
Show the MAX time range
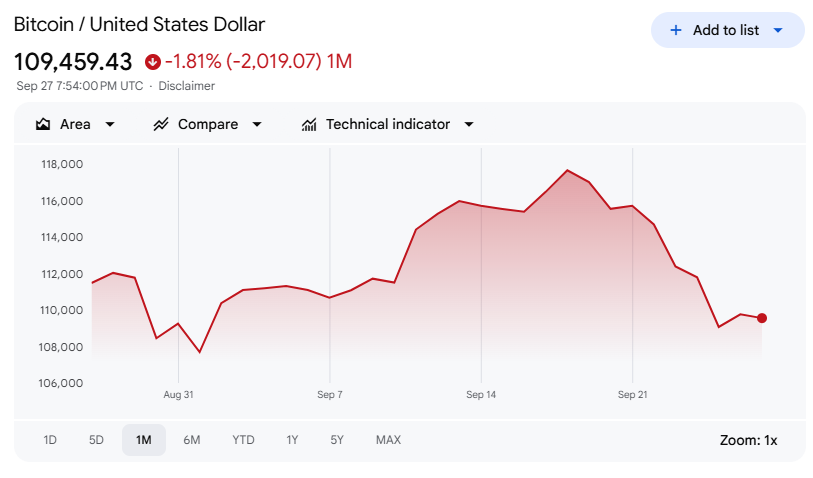coord(388,440)
